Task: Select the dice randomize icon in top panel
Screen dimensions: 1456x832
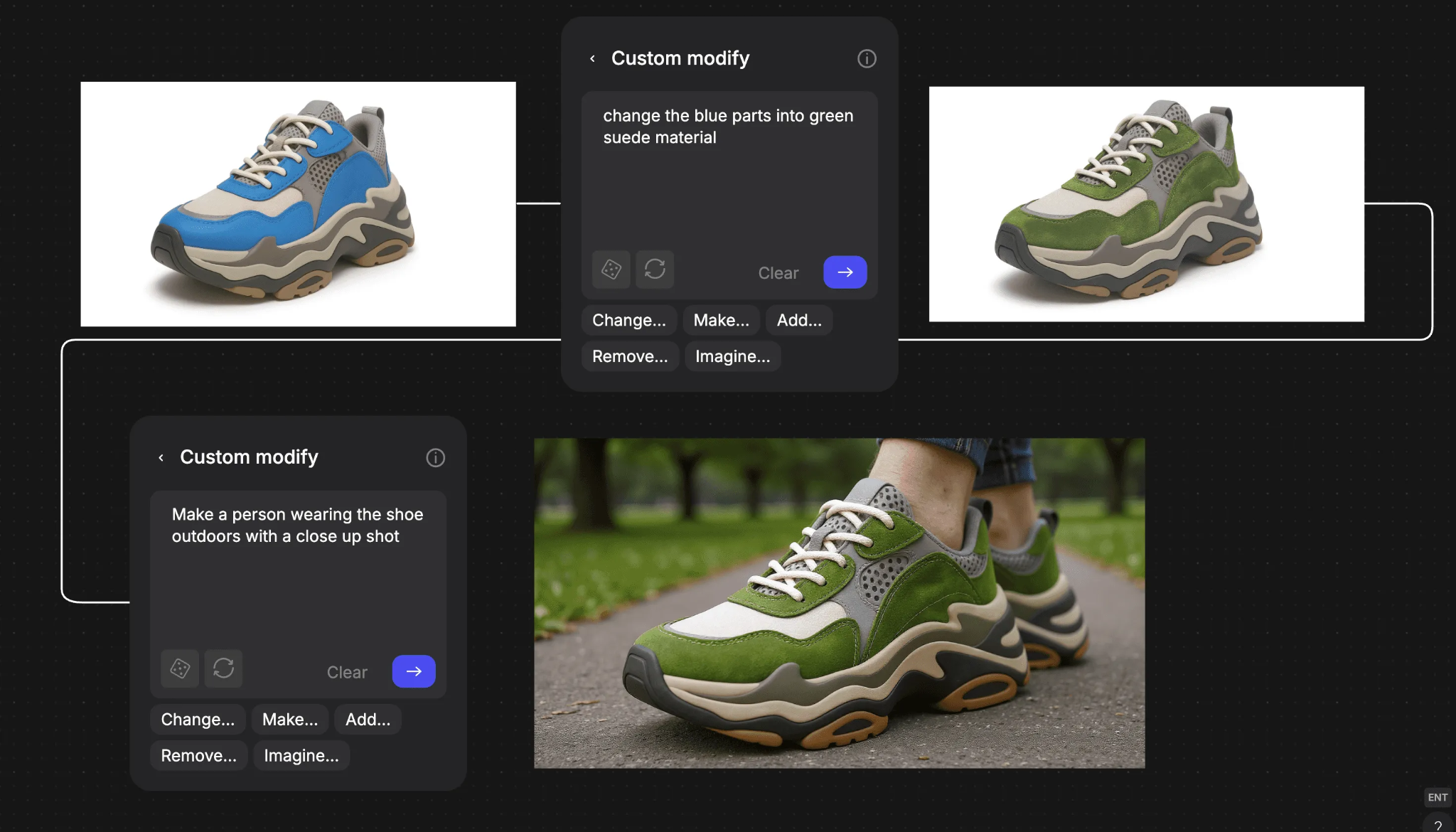Action: point(610,270)
